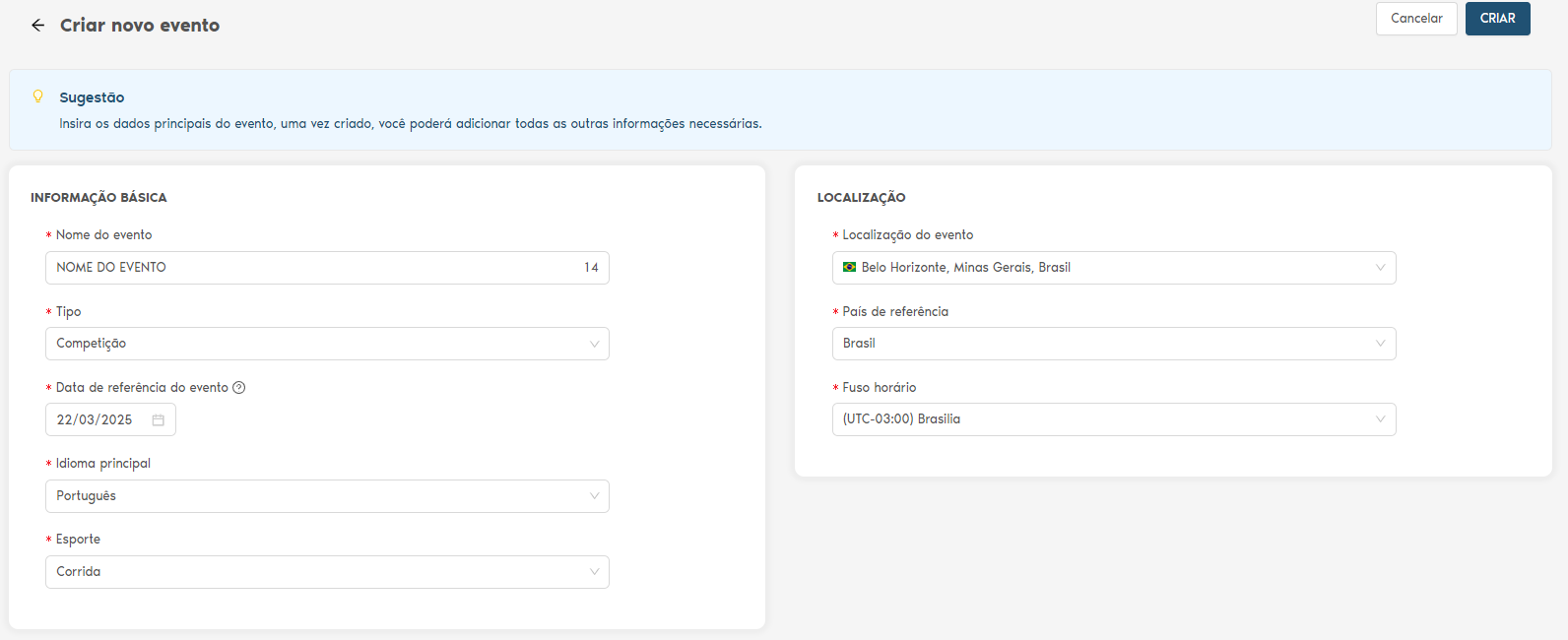
Task: Click the lightbulb icon next to Sugestão
Action: (38, 96)
